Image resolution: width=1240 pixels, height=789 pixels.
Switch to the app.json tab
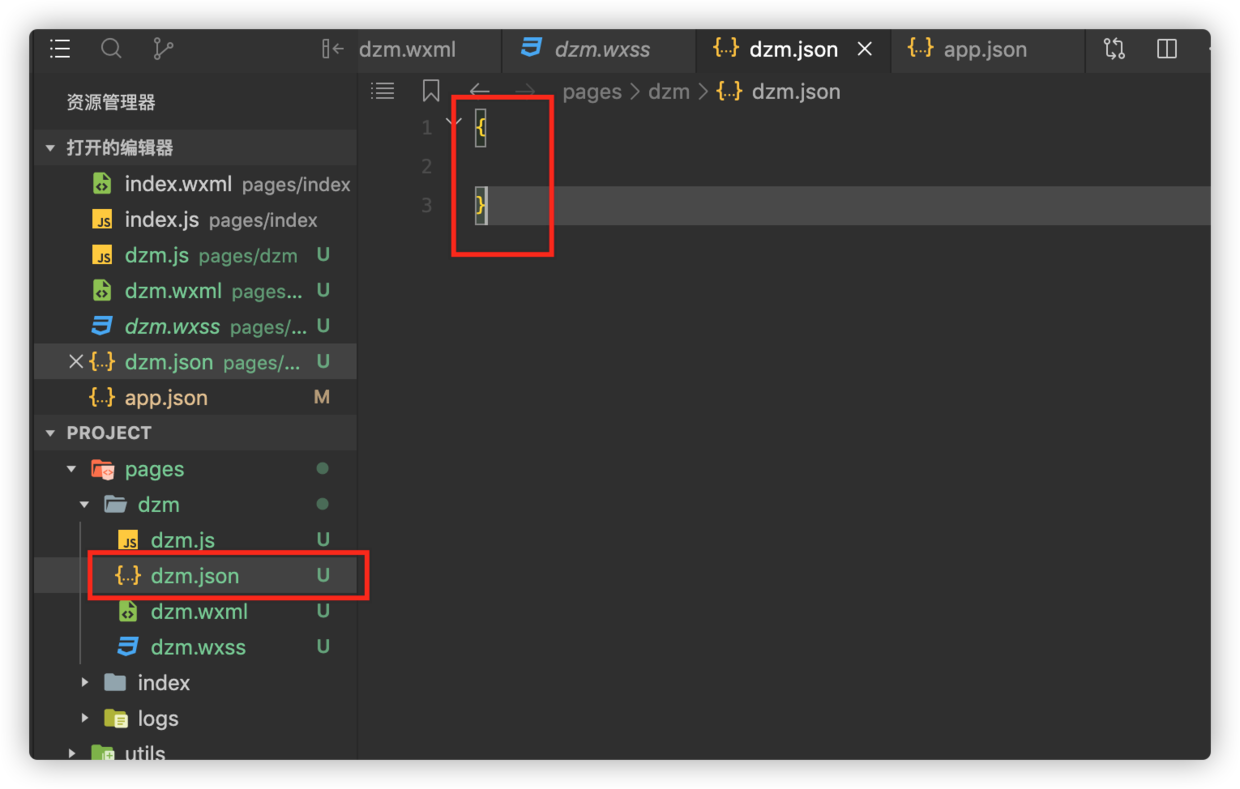[x=987, y=48]
